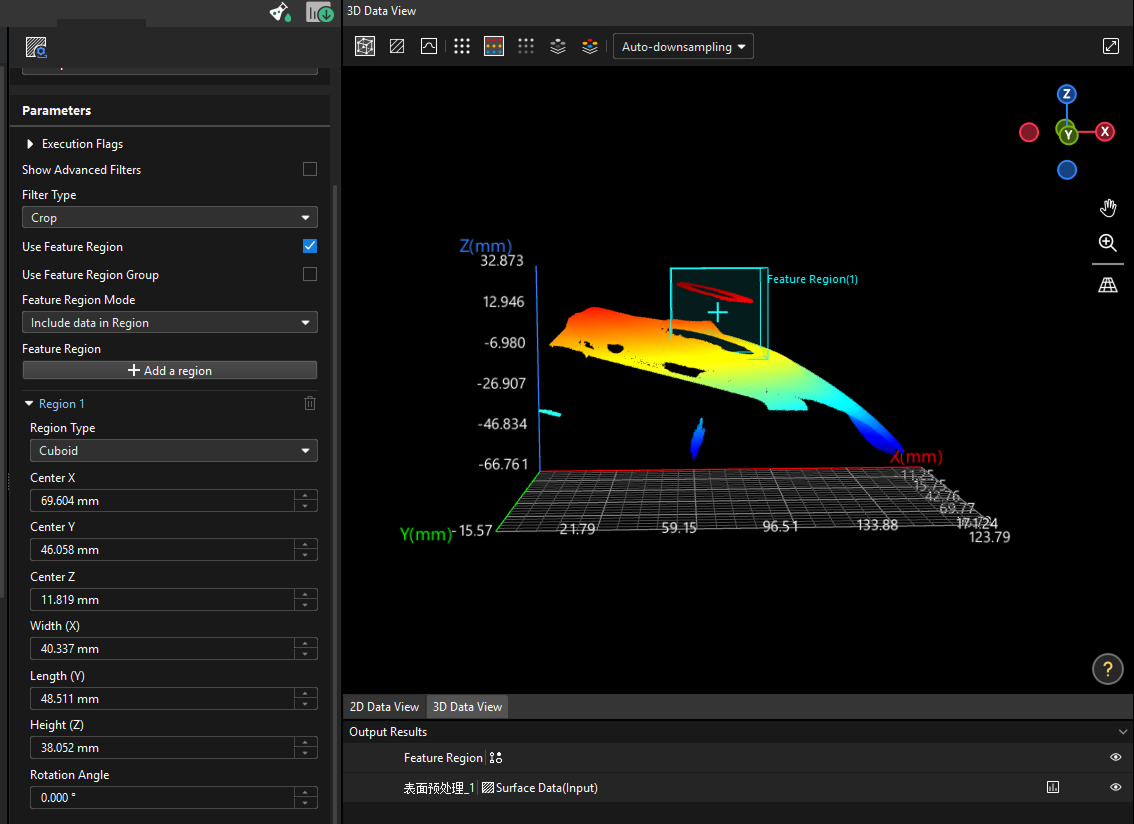The height and width of the screenshot is (824, 1134).
Task: Activate the zoom magnifier tool
Action: click(x=1108, y=243)
